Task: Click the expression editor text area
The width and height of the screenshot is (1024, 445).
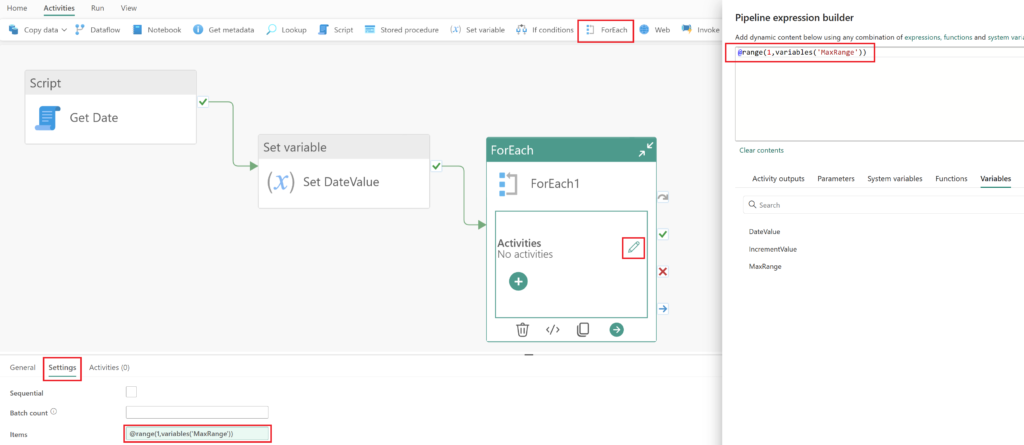Action: pyautogui.click(x=879, y=93)
